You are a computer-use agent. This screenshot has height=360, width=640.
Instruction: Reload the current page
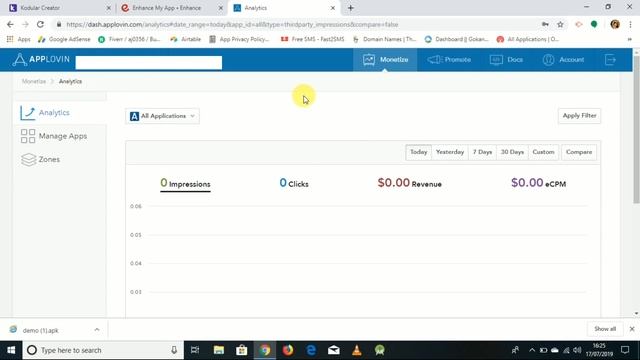(40, 24)
